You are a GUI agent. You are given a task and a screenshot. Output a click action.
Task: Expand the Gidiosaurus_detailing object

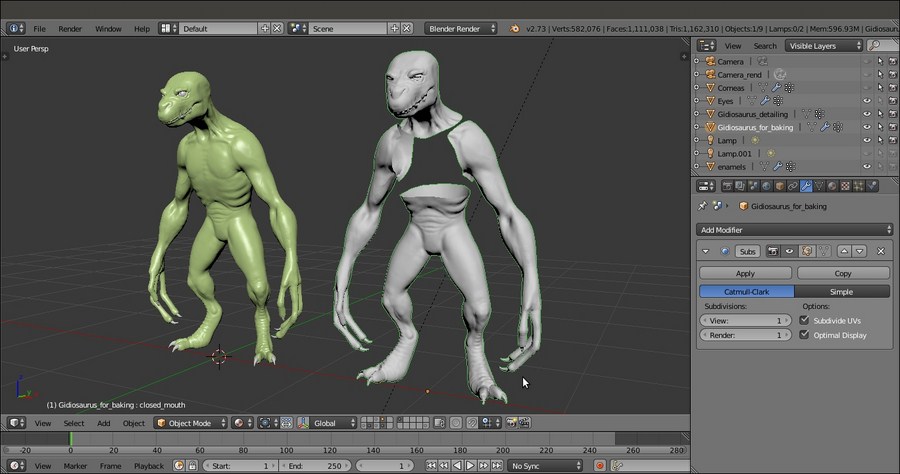point(697,114)
